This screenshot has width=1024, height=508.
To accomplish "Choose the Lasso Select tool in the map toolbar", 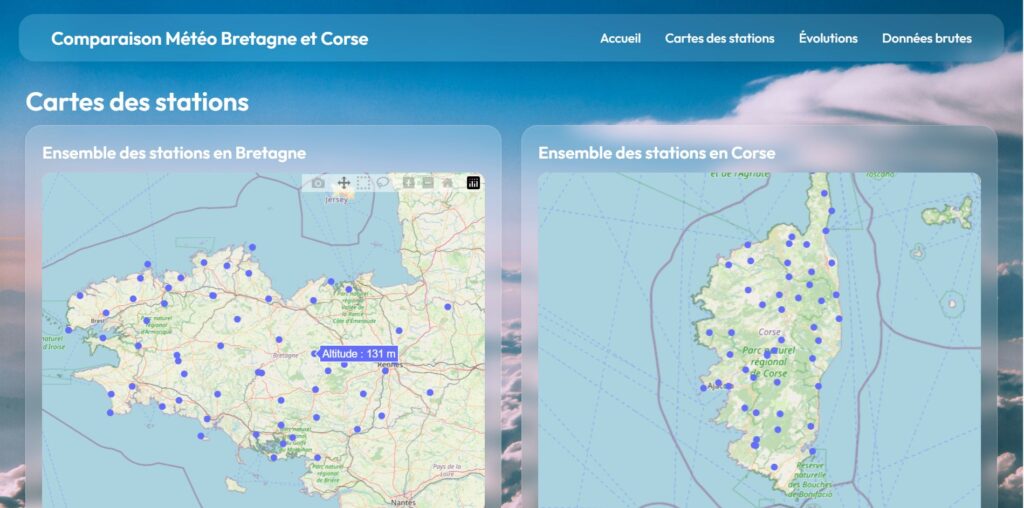I will click(383, 183).
